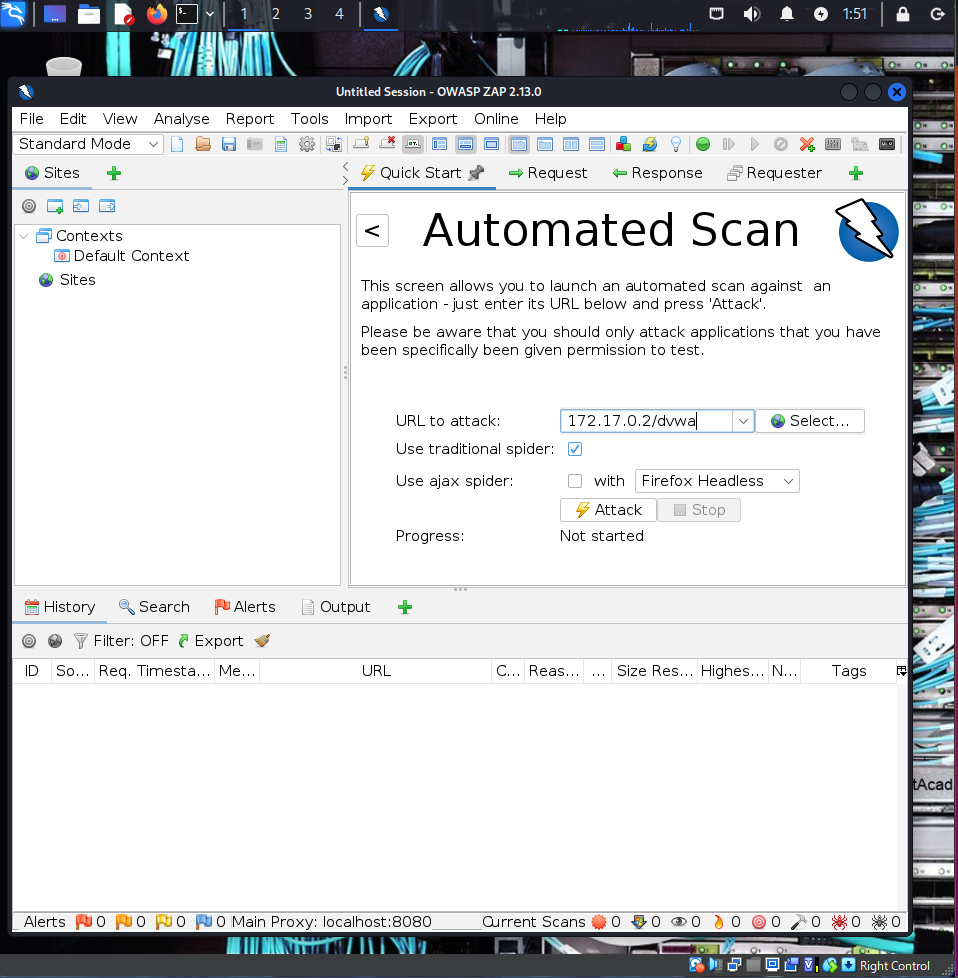The height and width of the screenshot is (978, 958).
Task: Open the Analyse menu
Action: coord(181,119)
